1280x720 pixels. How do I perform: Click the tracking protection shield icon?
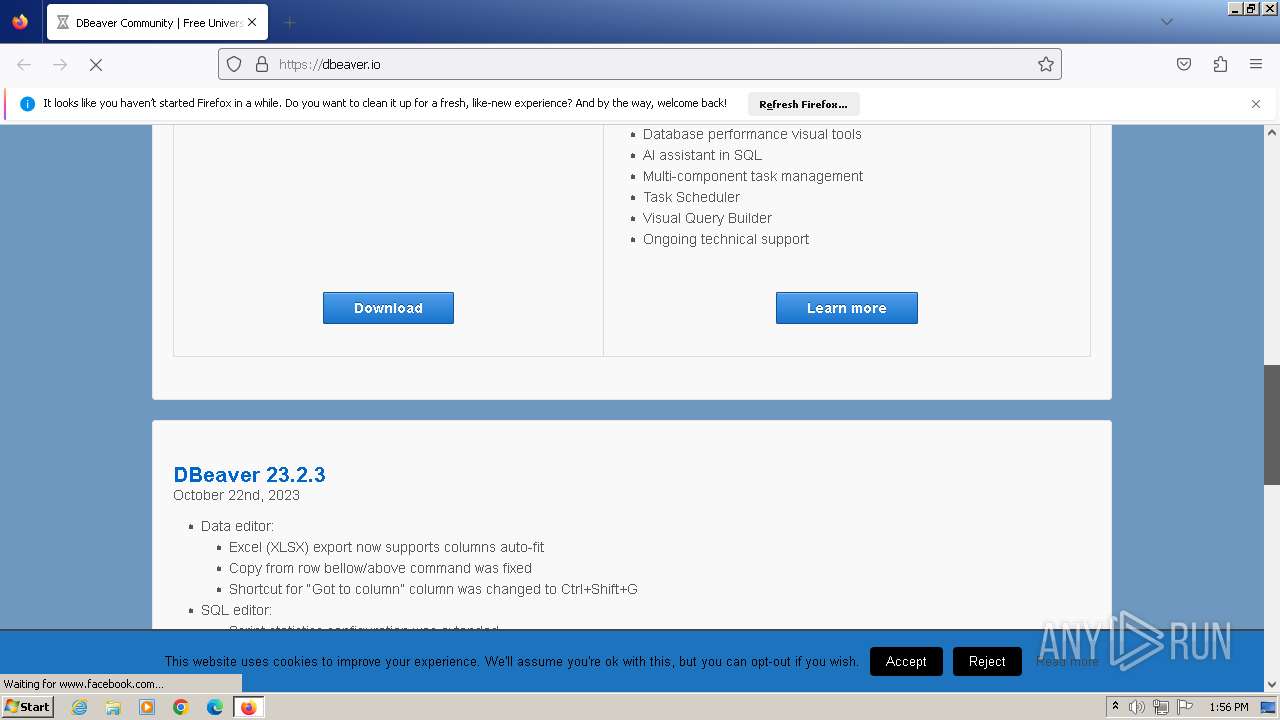click(x=234, y=64)
